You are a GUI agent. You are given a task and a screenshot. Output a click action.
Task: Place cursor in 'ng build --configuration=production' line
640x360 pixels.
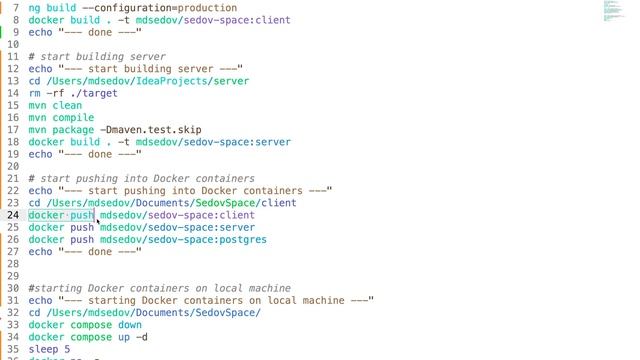(x=133, y=8)
